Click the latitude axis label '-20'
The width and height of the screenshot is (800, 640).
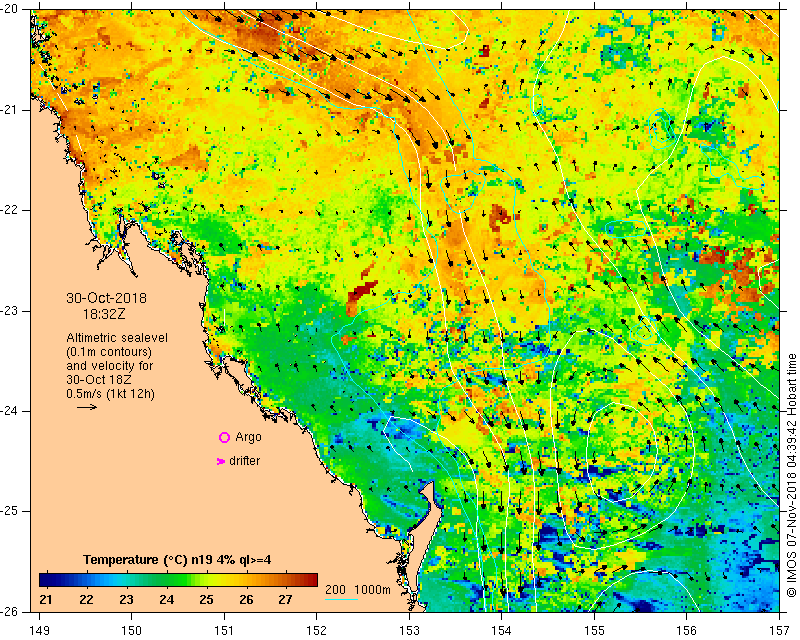click(10, 9)
